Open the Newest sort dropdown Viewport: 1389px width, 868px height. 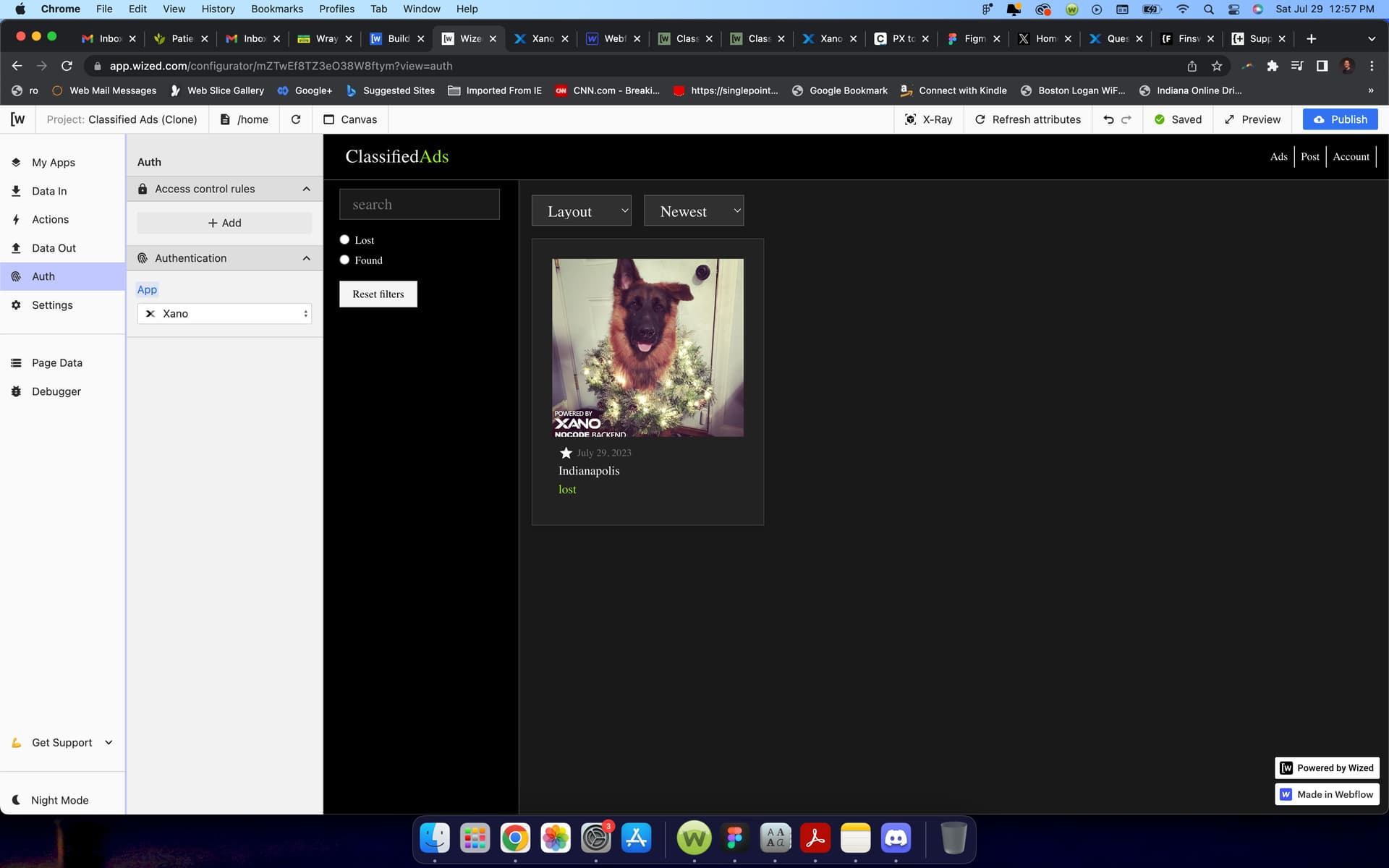coord(694,210)
